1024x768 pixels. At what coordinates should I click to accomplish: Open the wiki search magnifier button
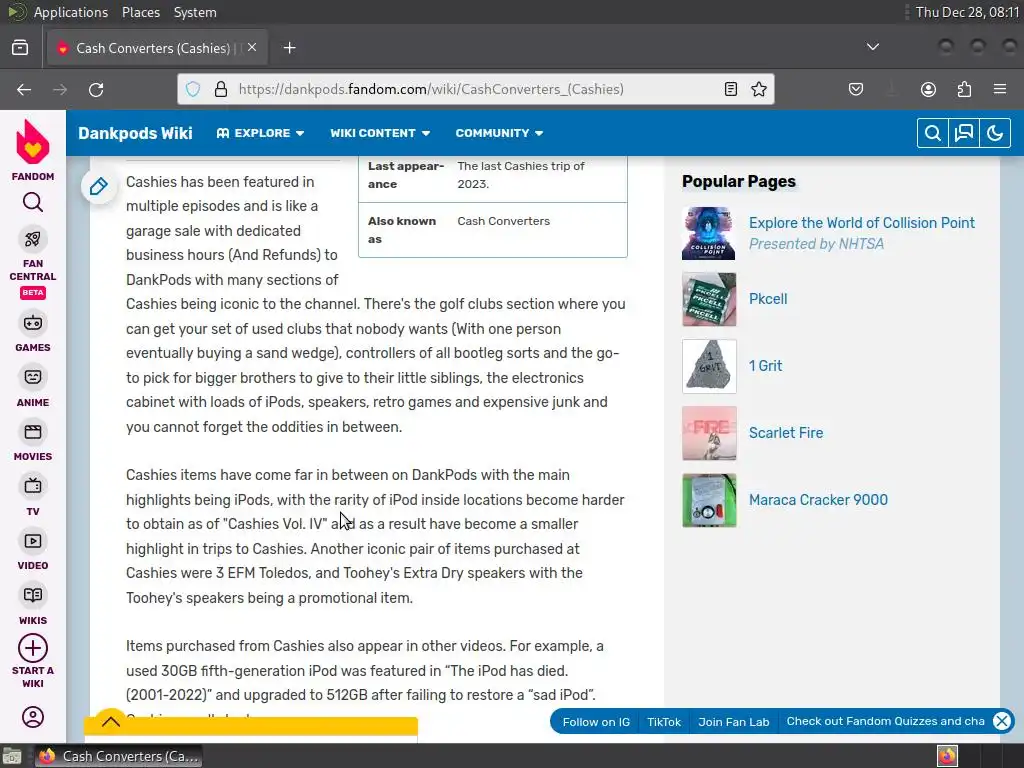point(933,133)
